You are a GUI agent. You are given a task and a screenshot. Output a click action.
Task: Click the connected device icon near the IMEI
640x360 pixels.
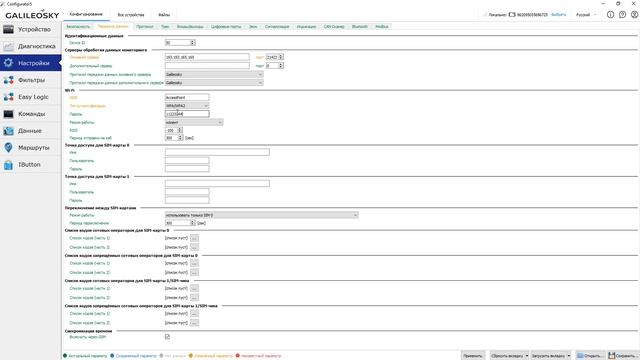(512, 15)
